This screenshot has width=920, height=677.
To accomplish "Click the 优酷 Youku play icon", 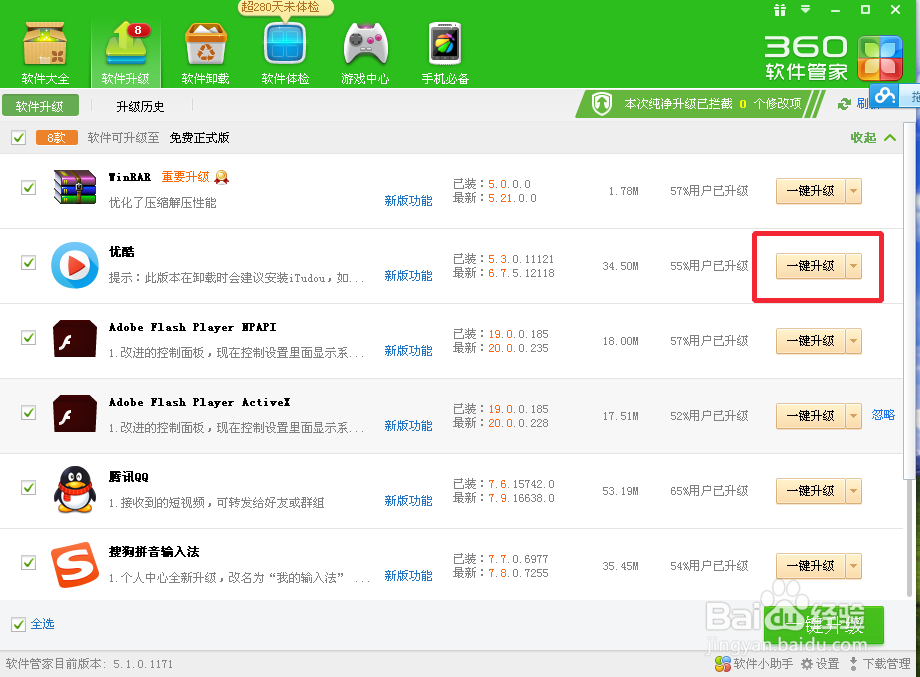I will coord(75,265).
